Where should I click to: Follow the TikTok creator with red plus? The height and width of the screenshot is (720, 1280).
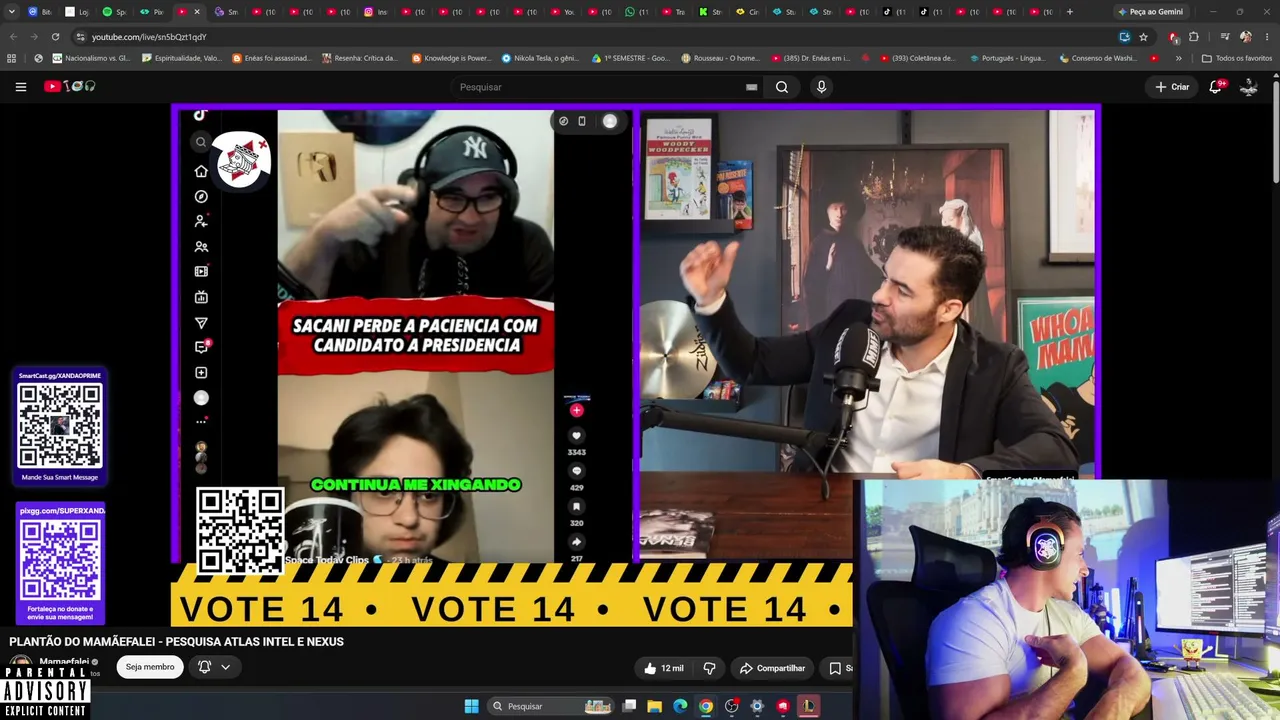576,410
